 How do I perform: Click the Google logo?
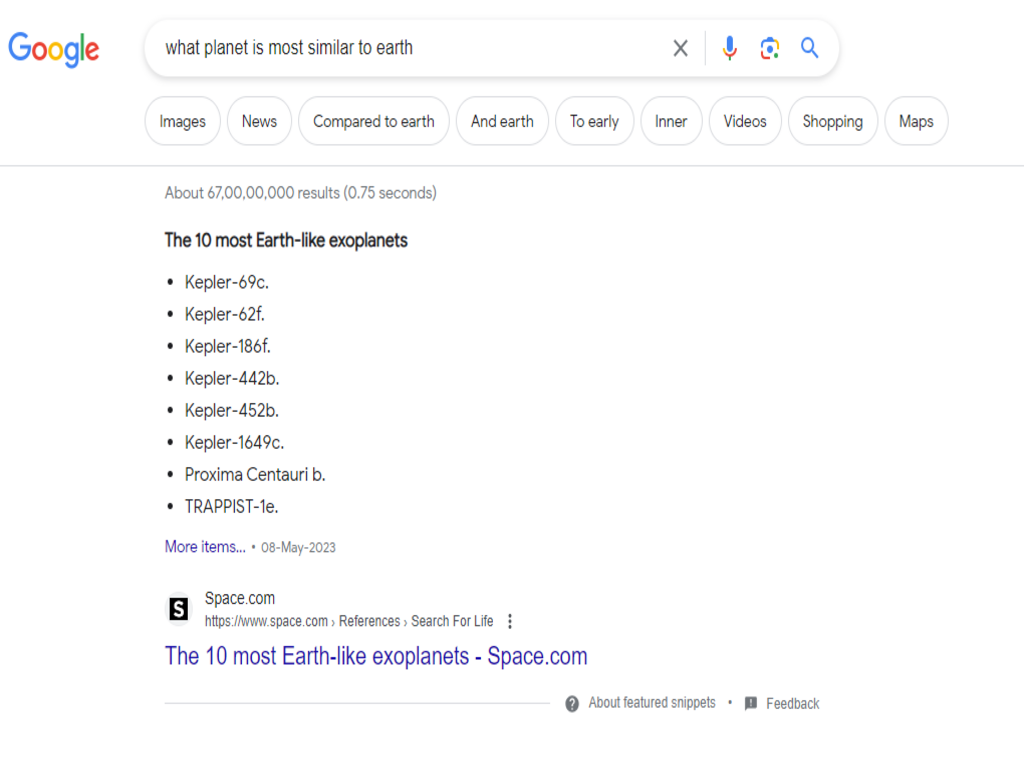click(54, 50)
